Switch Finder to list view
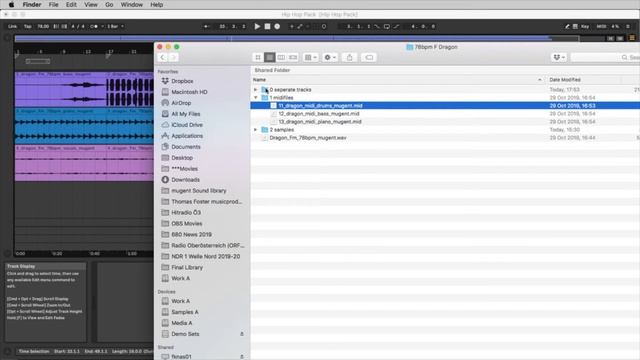Screen dimensions: 640x360 pyautogui.click(x=269, y=58)
